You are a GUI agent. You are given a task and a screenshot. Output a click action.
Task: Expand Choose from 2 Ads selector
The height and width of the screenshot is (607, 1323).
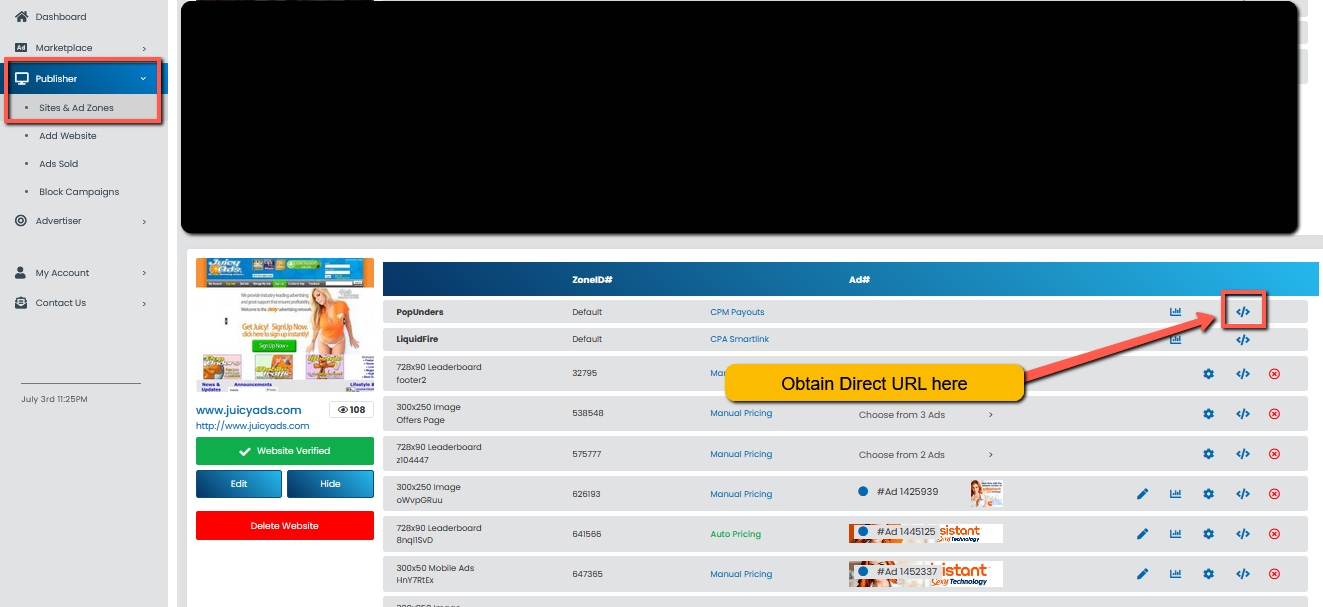click(926, 455)
